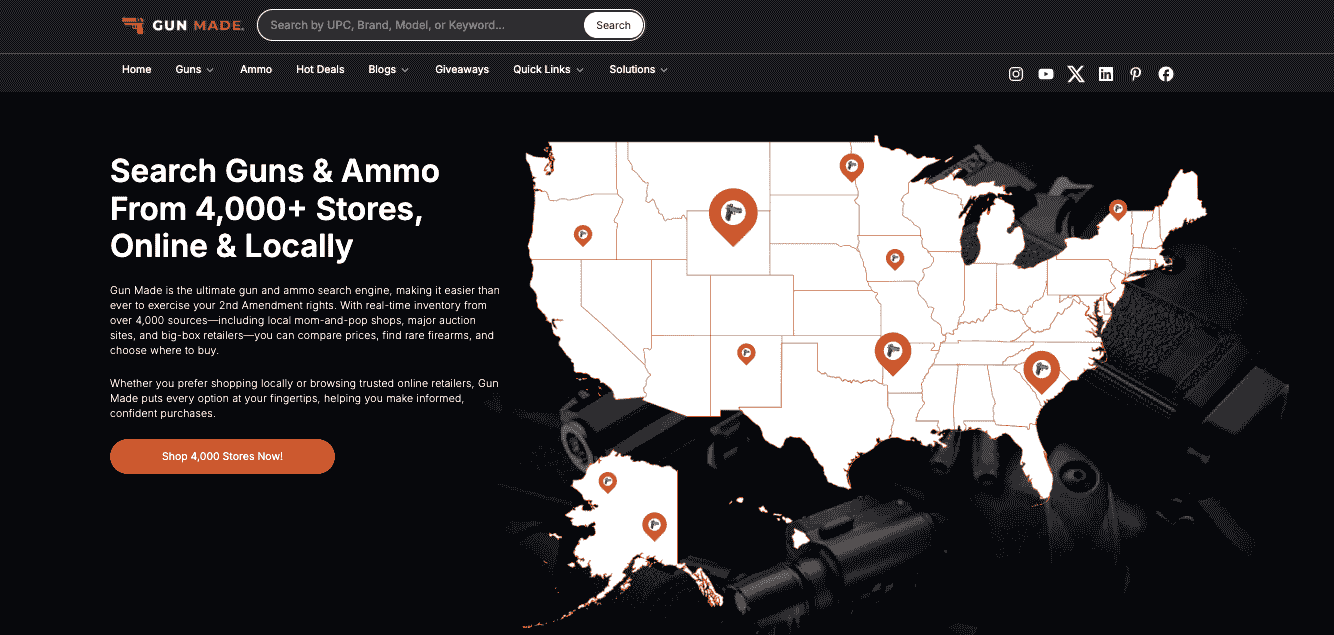Image resolution: width=1334 pixels, height=635 pixels.
Task: Expand the Blogs dropdown menu
Action: [388, 70]
